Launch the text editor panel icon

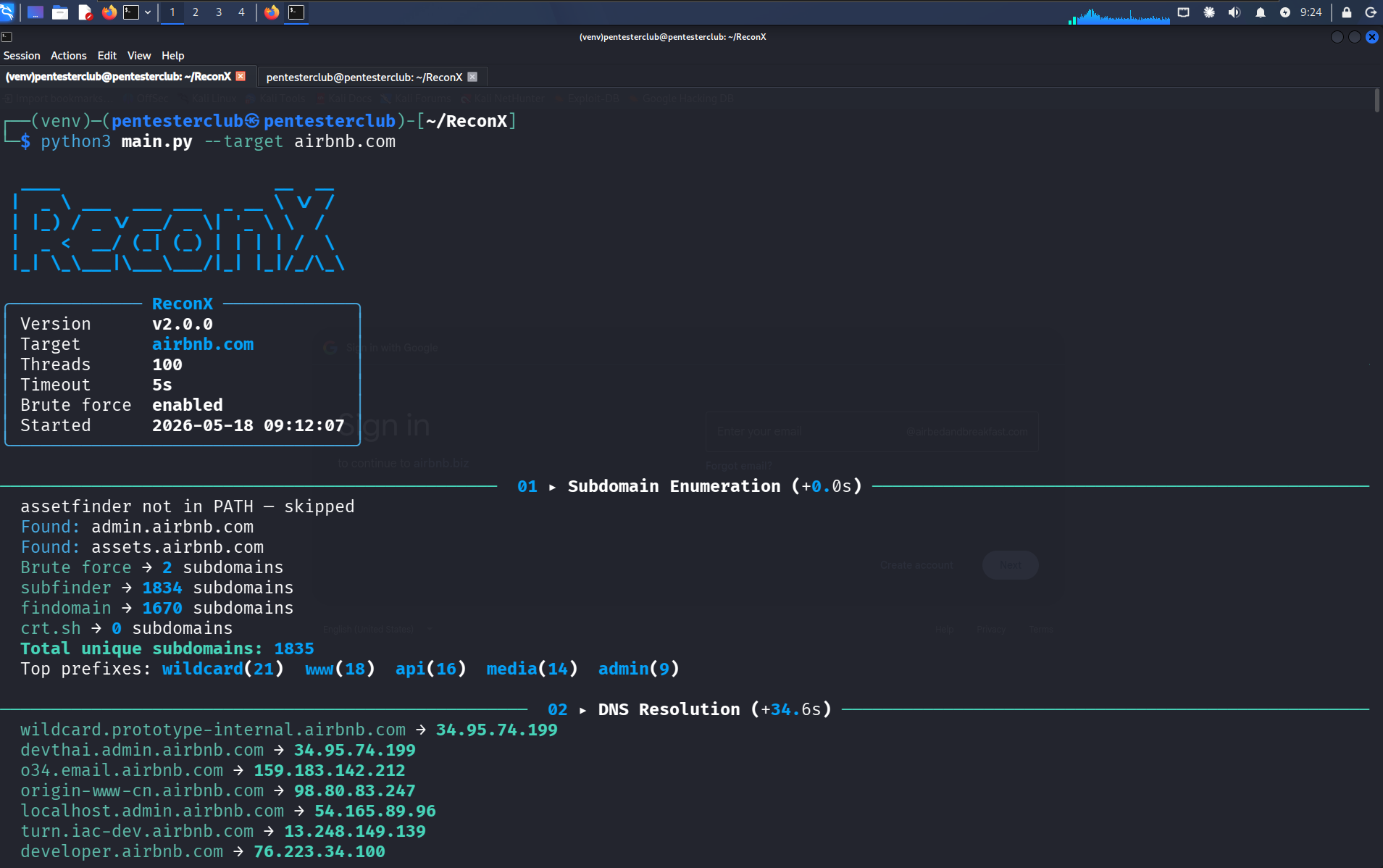pos(85,12)
